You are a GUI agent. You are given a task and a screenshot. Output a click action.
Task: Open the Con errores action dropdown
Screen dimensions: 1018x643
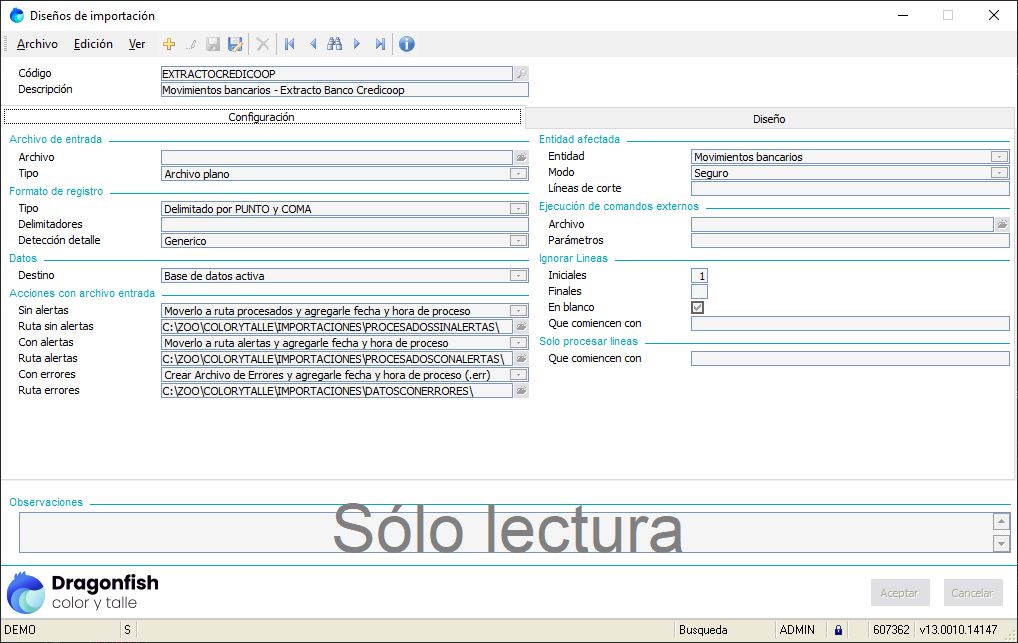tap(518, 375)
